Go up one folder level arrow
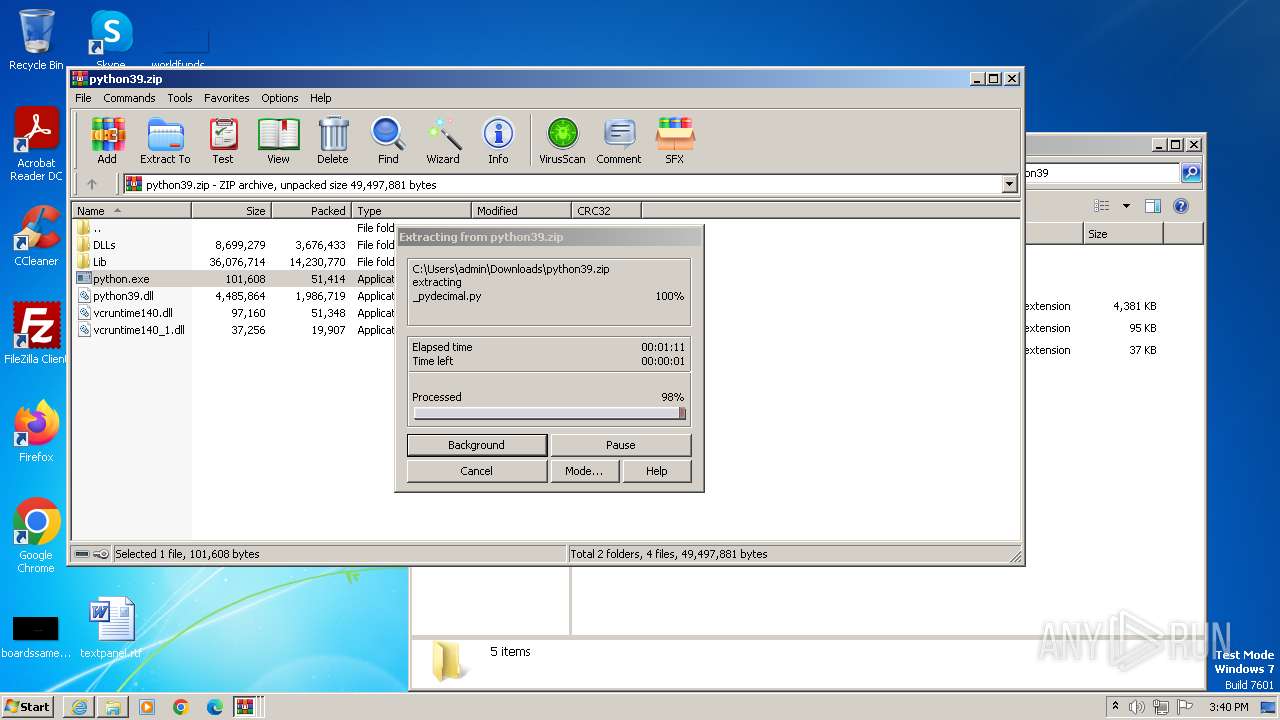The image size is (1280, 720). pos(92,184)
